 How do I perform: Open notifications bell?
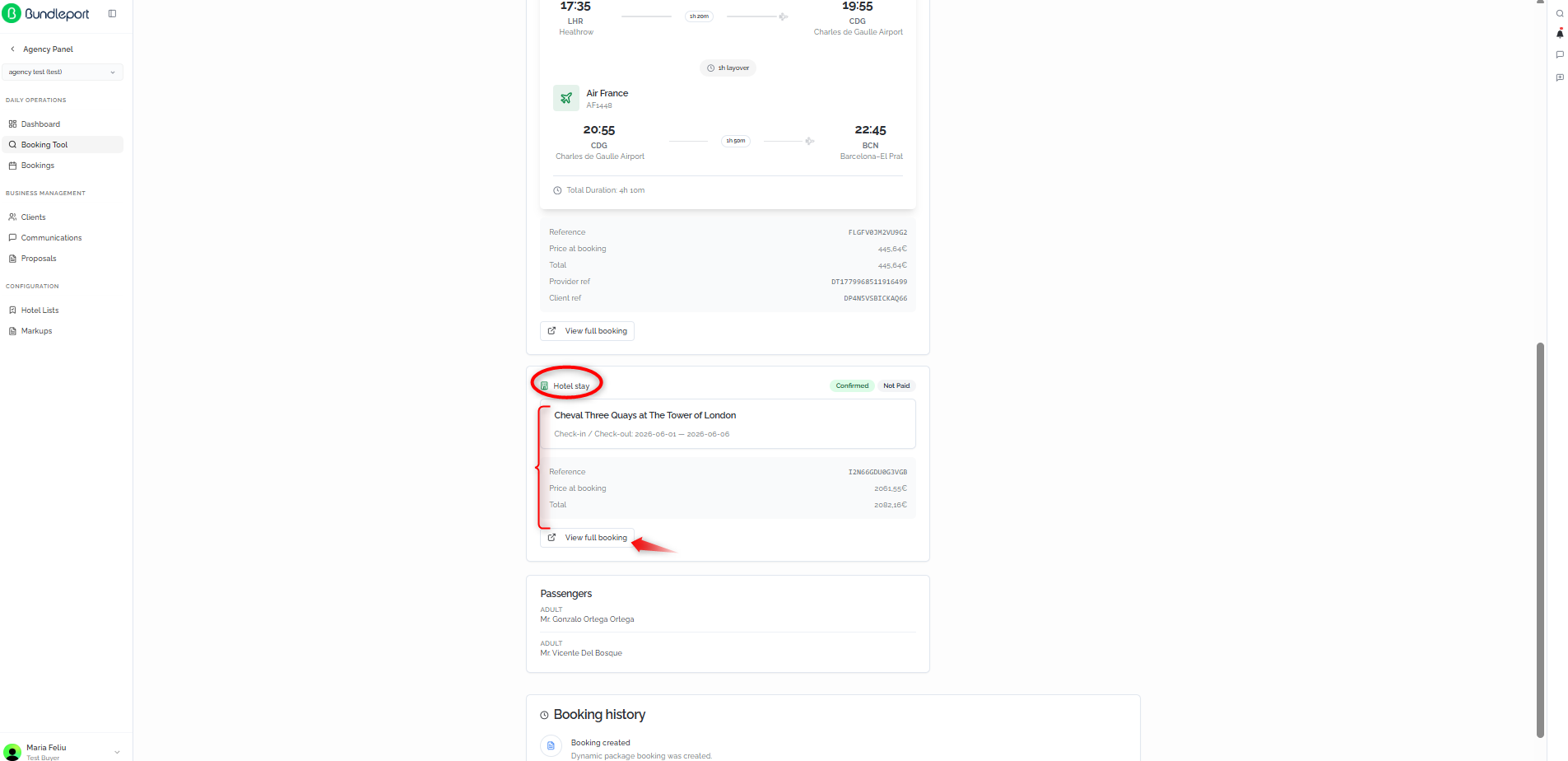point(1560,34)
